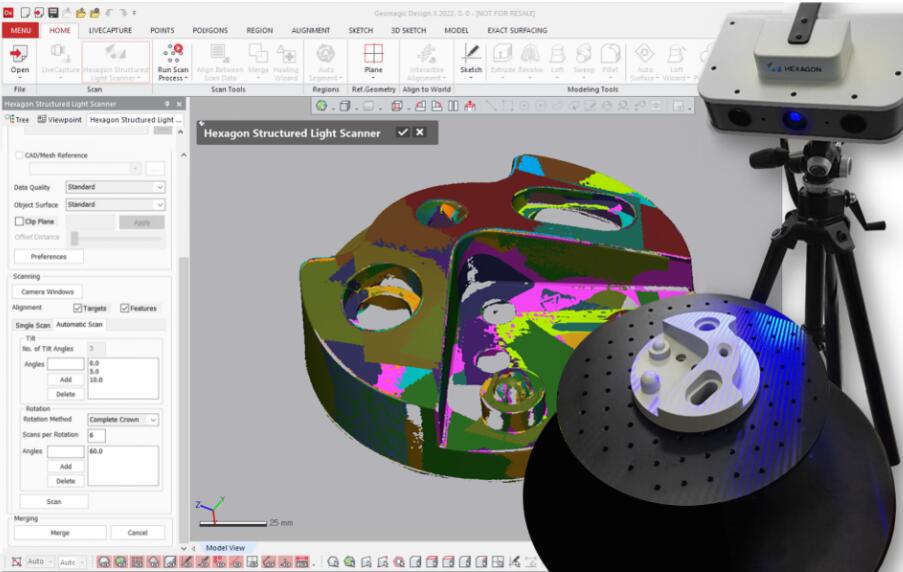The height and width of the screenshot is (572, 903).
Task: Click the selection mode icon at the bottom-left corner
Action: coord(17,562)
